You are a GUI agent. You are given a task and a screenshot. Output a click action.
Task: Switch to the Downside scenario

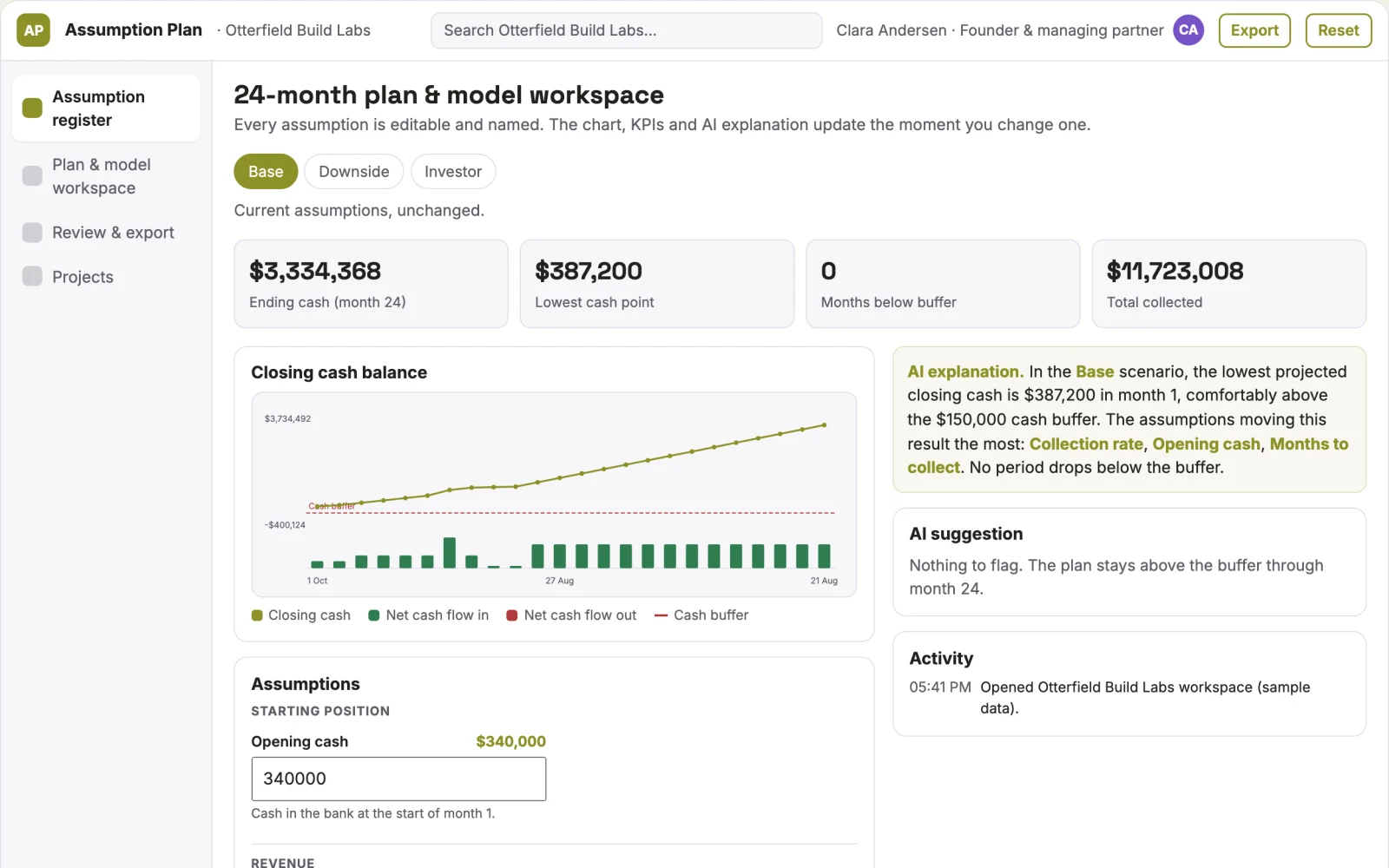[353, 172]
